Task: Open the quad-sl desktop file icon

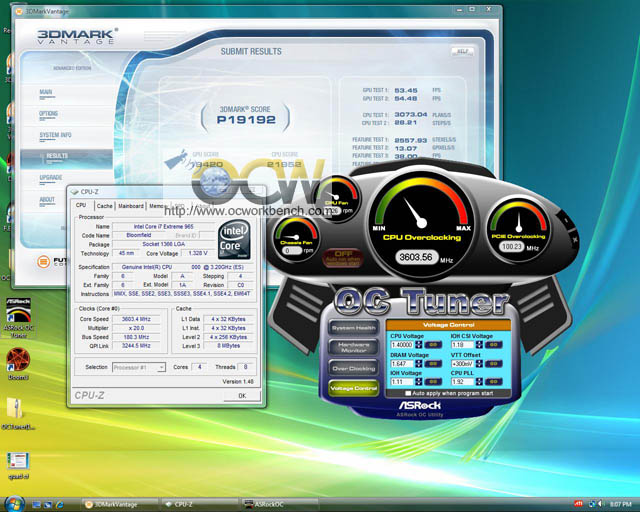Action: (18, 465)
